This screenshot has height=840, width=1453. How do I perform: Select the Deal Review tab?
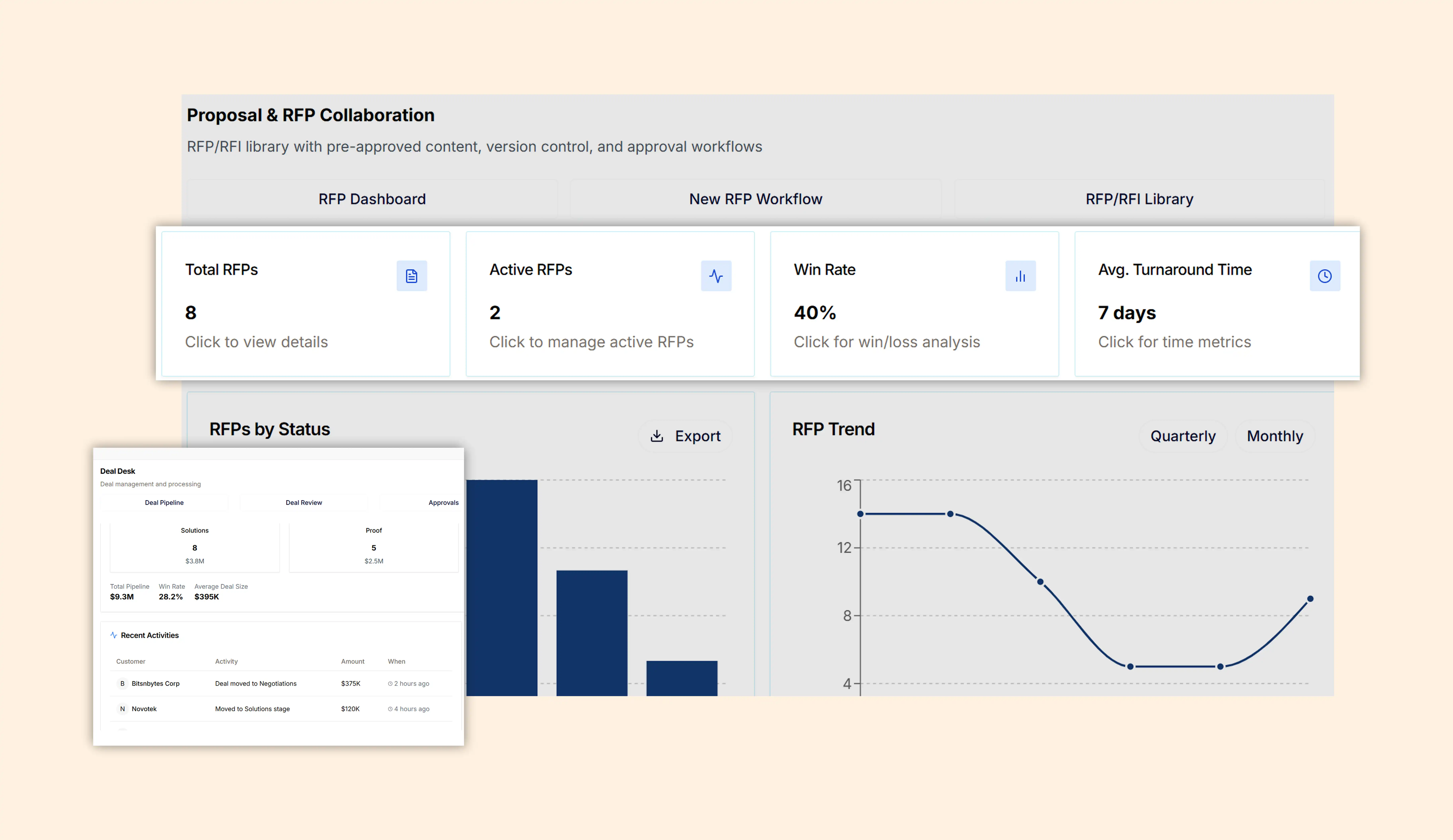[x=304, y=503]
